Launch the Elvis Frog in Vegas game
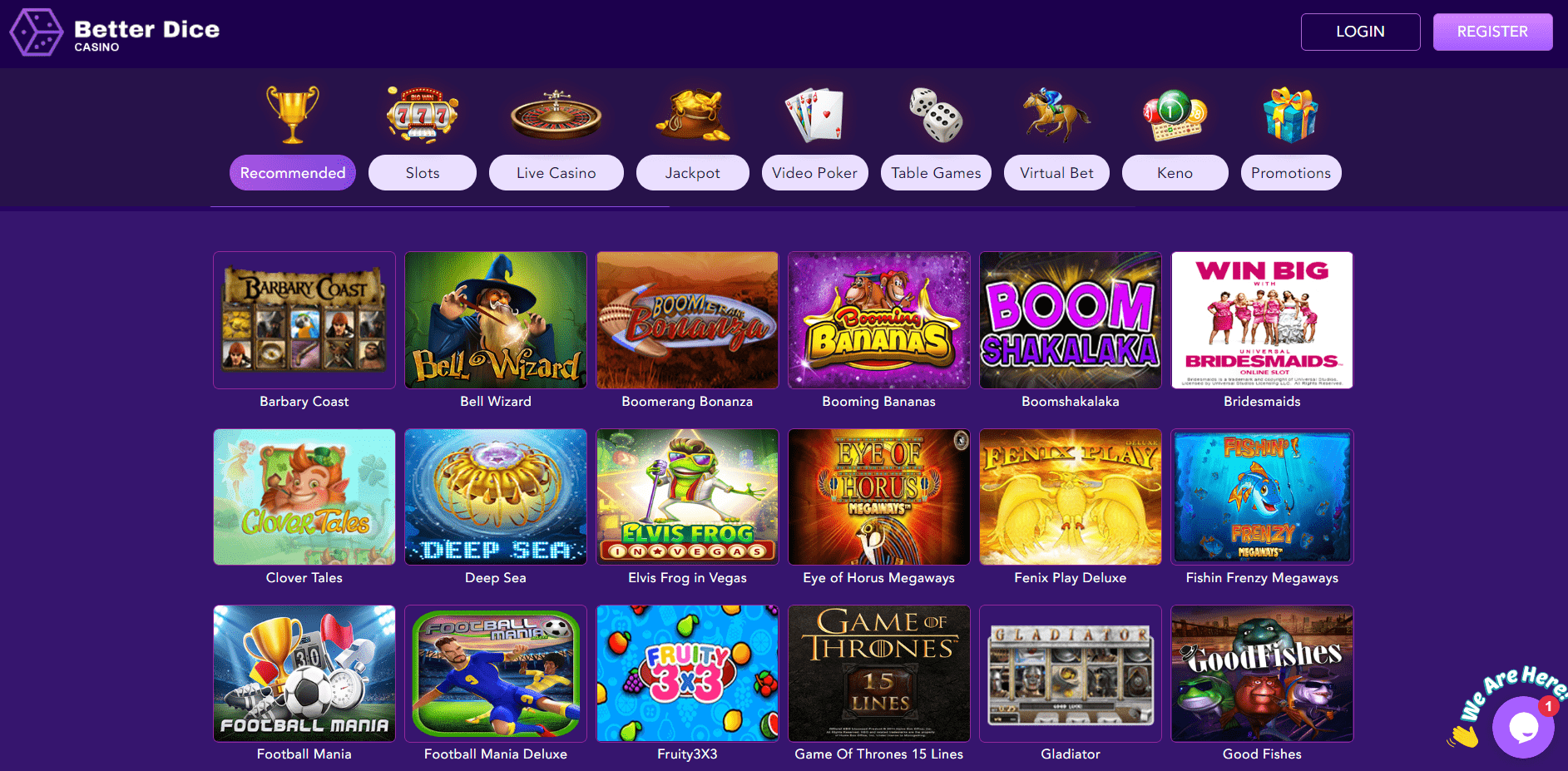This screenshot has width=1568, height=771. tap(688, 497)
